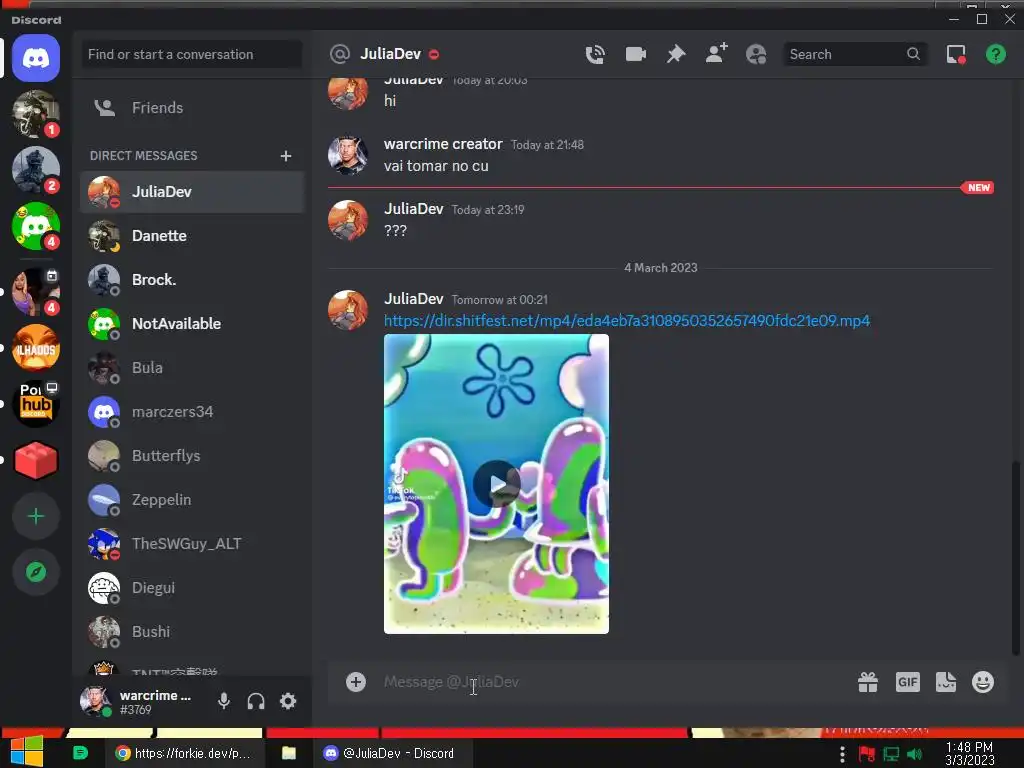The height and width of the screenshot is (768, 1024).
Task: Open the Discord home button
Action: pos(36,58)
